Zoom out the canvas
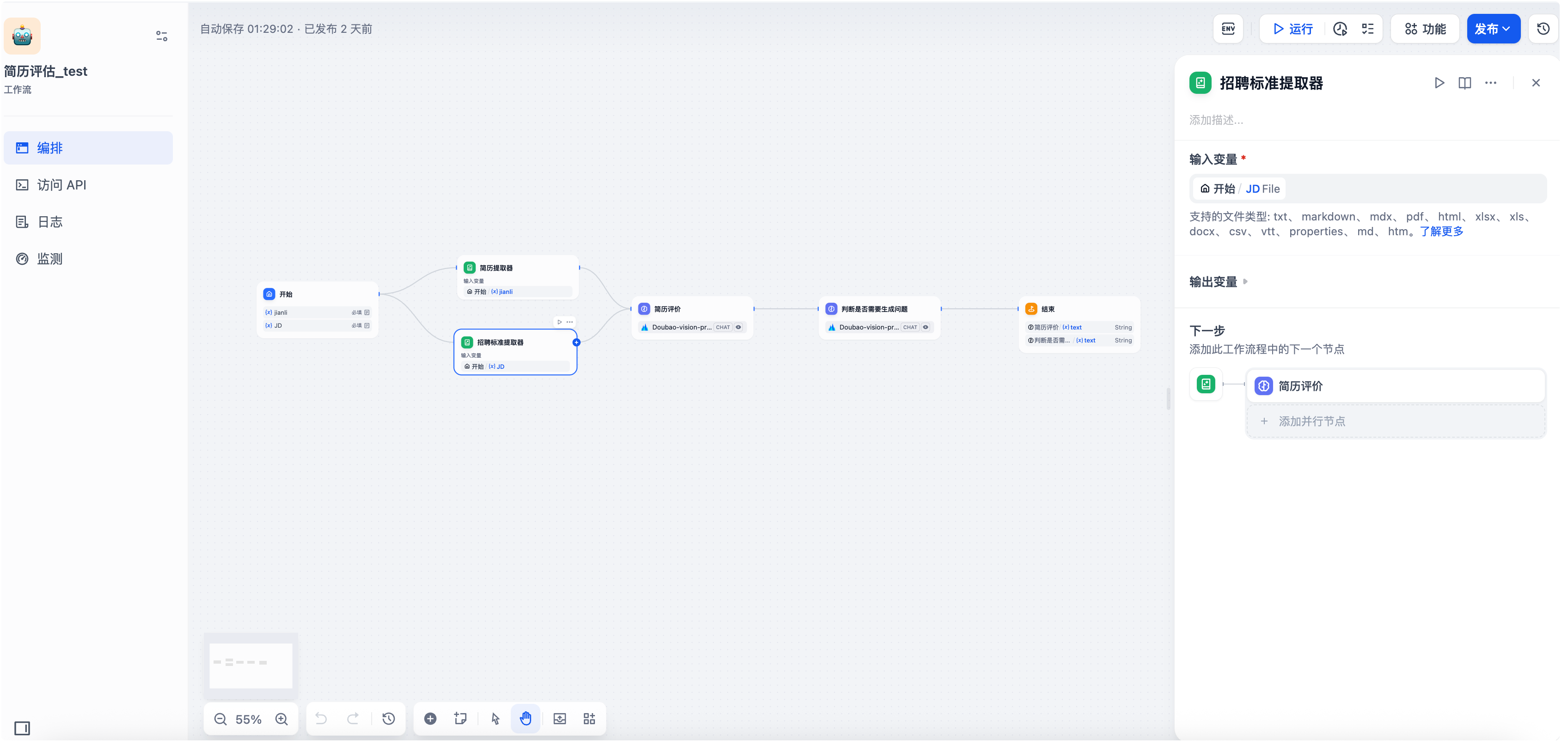 220,720
